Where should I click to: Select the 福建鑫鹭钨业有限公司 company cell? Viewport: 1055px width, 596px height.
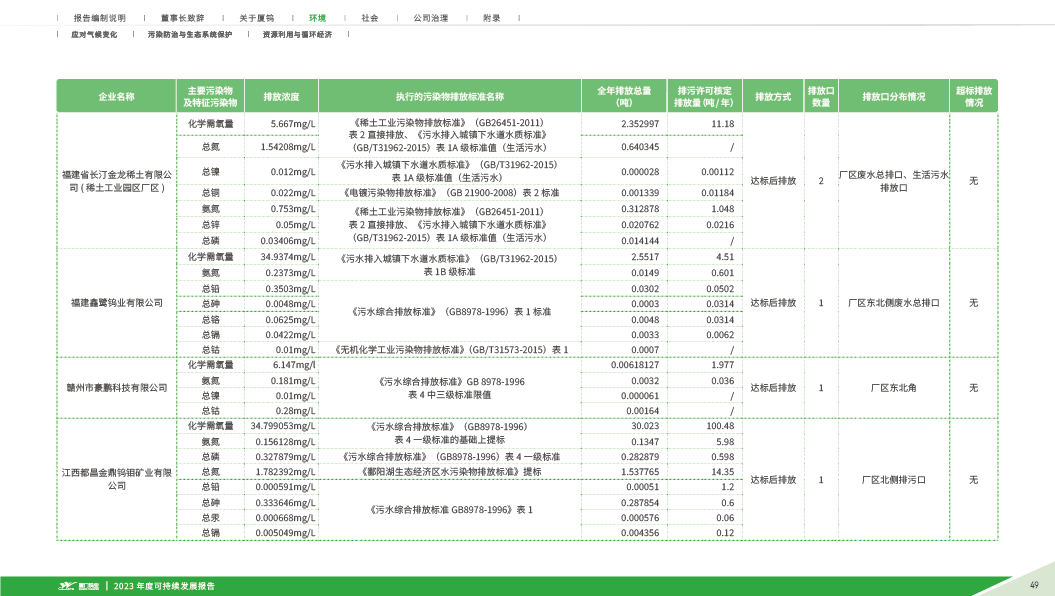[x=116, y=301]
